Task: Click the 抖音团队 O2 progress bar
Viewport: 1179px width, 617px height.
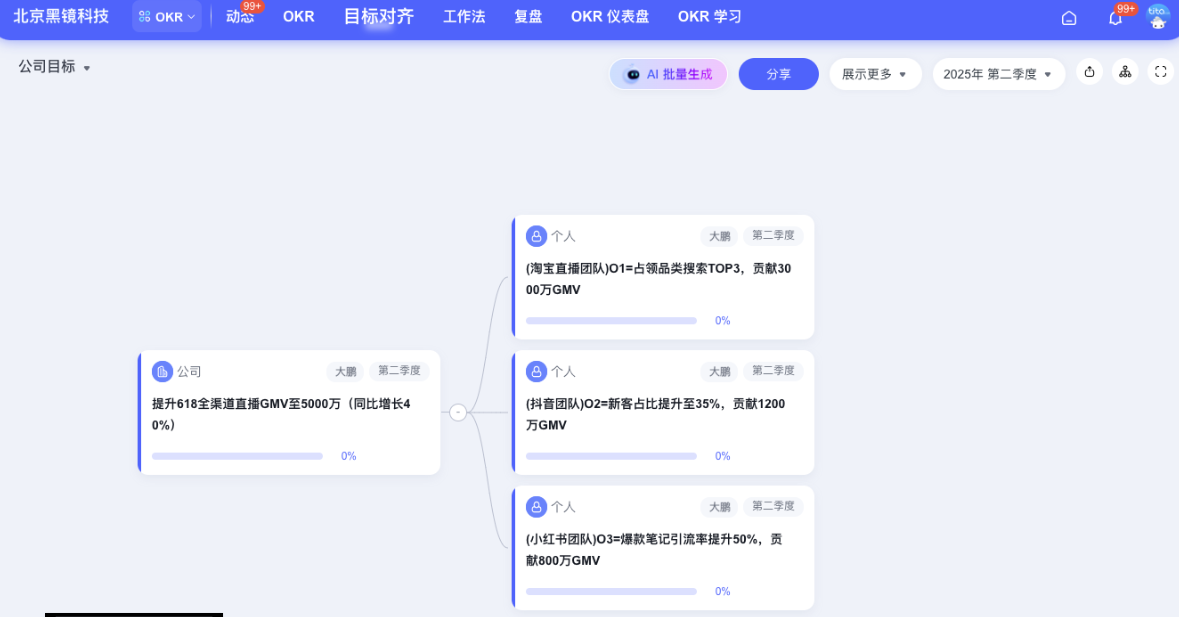Action: 611,456
